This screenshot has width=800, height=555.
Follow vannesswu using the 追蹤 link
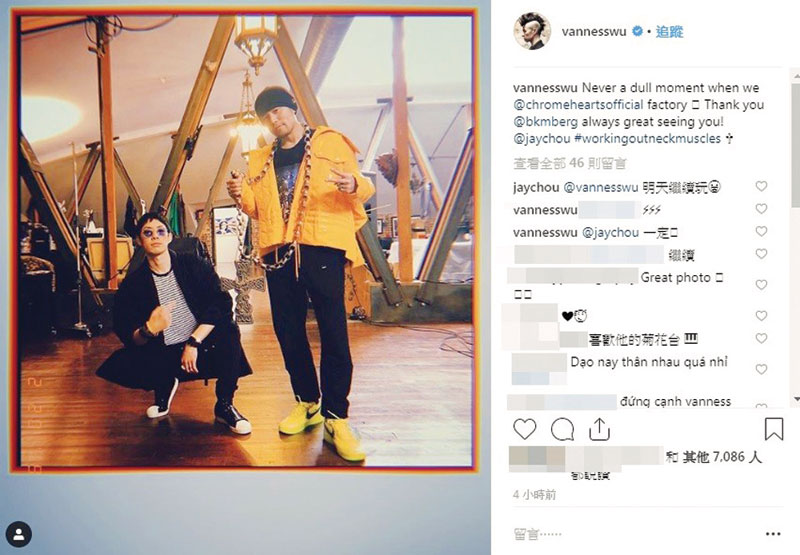click(669, 32)
